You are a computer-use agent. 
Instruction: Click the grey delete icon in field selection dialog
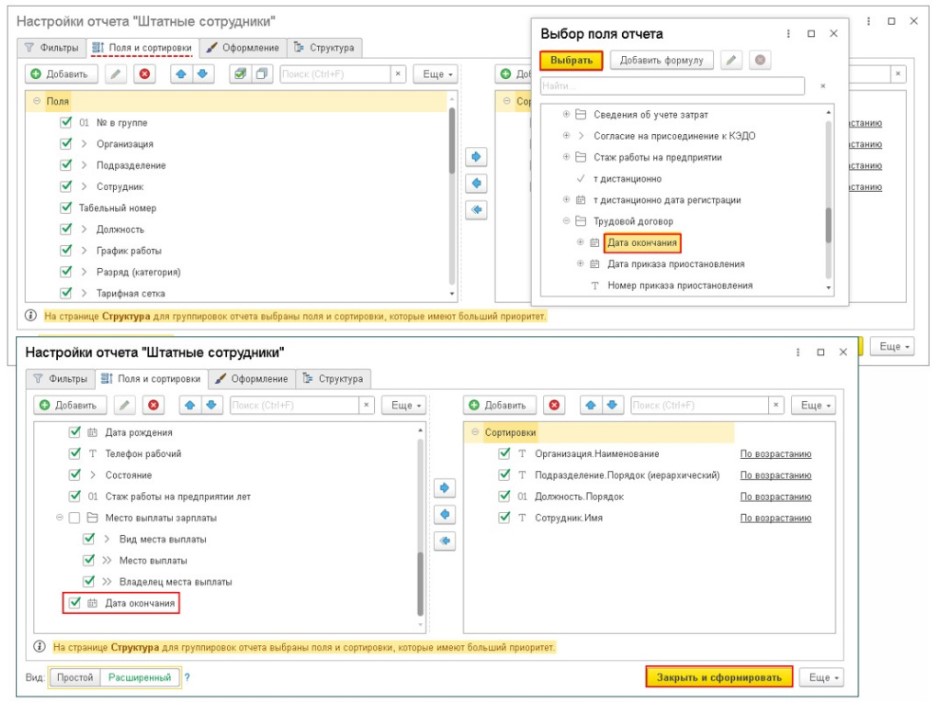pos(760,60)
